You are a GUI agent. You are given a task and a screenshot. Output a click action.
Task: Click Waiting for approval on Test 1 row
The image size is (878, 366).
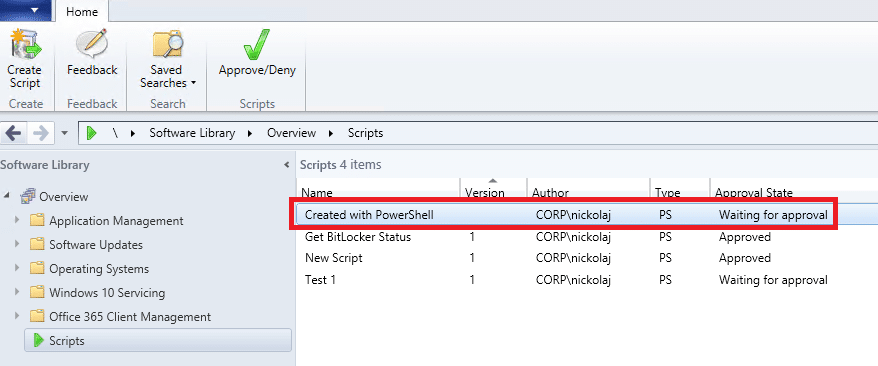[773, 280]
